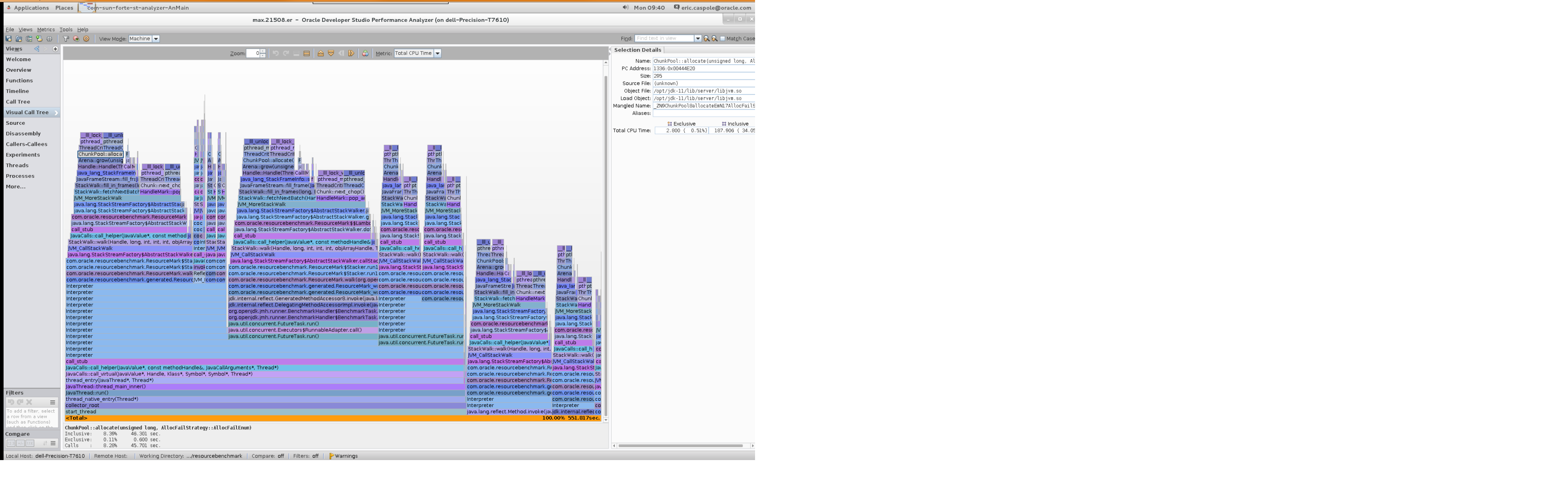
Task: Click the filter funnel toolbar icon
Action: click(x=66, y=39)
